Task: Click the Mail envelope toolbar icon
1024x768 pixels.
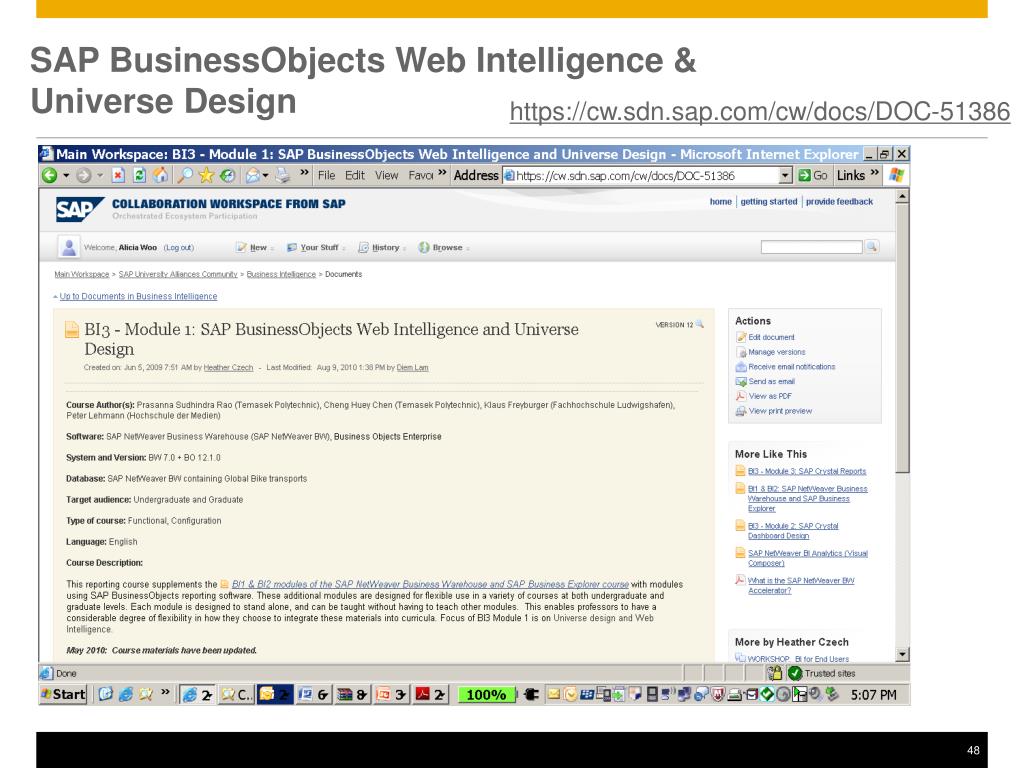Action: coord(252,175)
